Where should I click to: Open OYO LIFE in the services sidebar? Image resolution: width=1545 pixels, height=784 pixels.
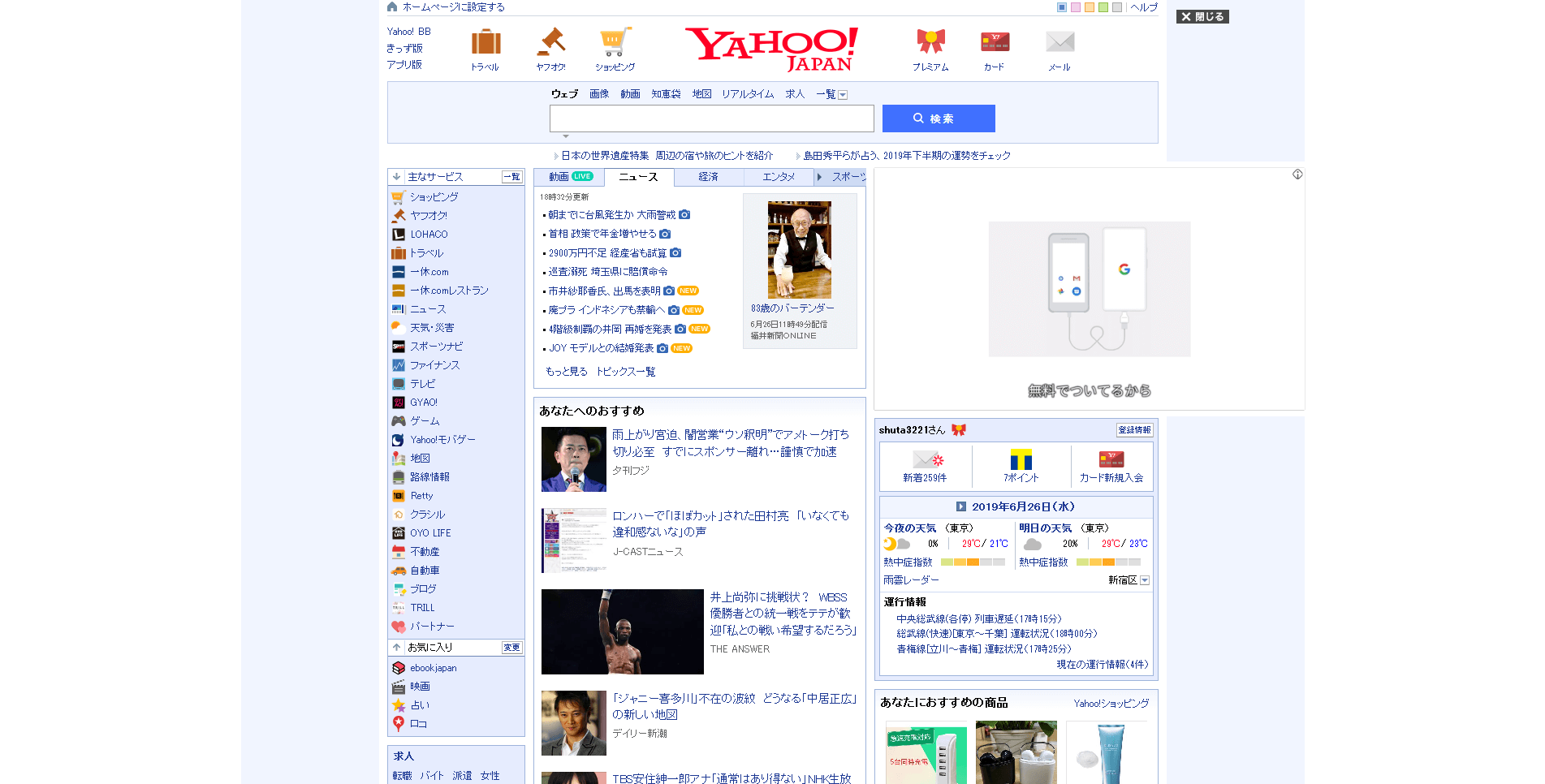coord(430,533)
